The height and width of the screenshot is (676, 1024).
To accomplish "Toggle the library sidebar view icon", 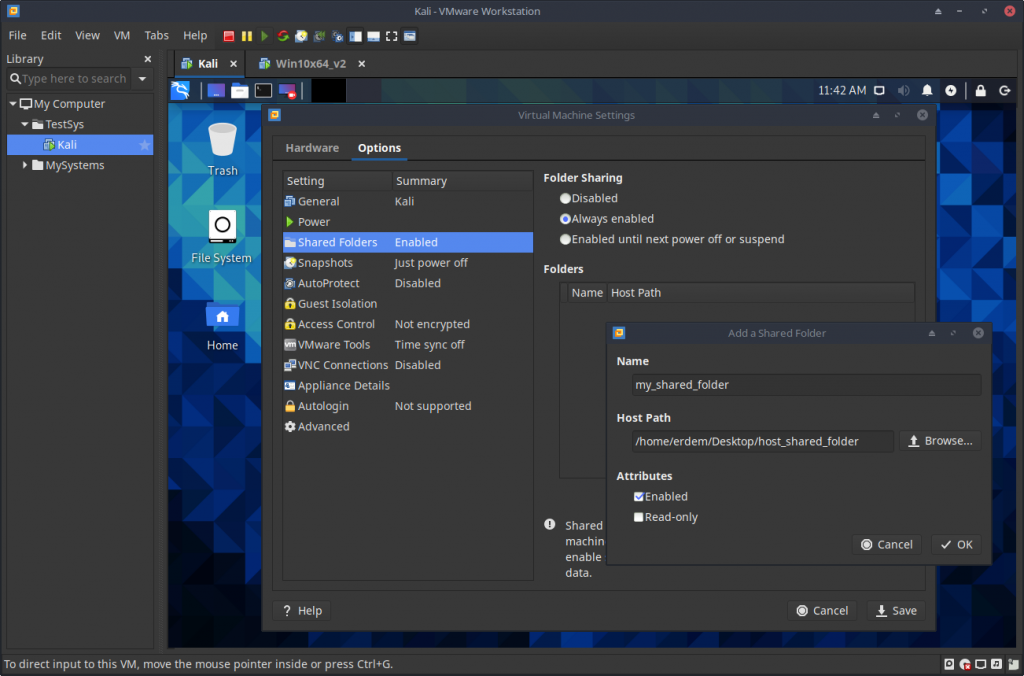I will (x=355, y=36).
